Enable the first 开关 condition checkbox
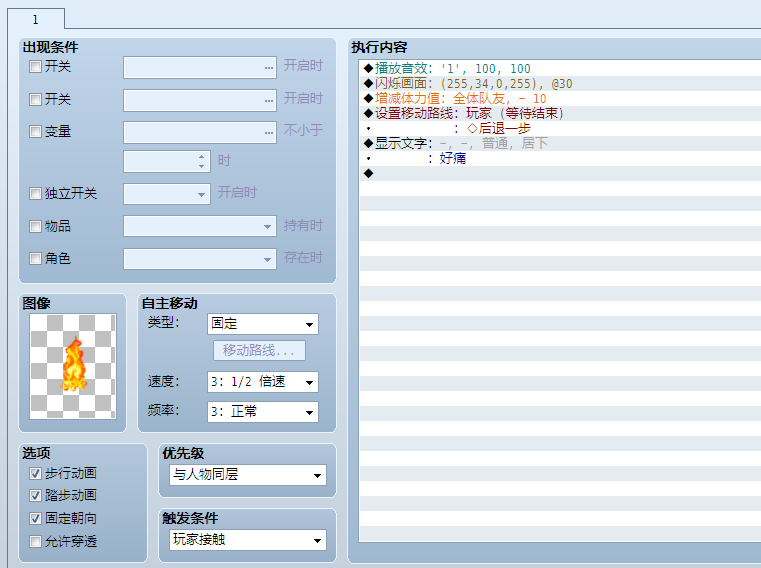The width and height of the screenshot is (761, 568). pos(35,67)
